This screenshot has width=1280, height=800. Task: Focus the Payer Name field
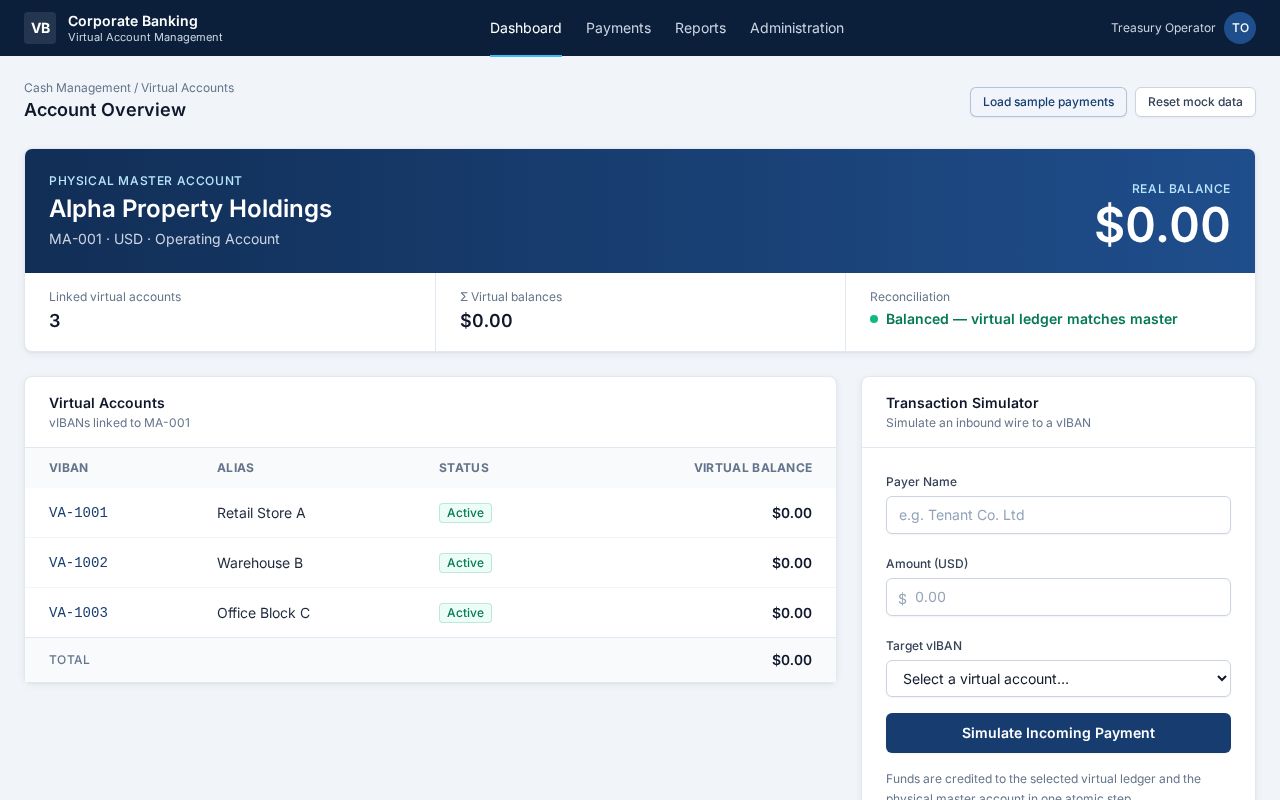coord(1058,515)
